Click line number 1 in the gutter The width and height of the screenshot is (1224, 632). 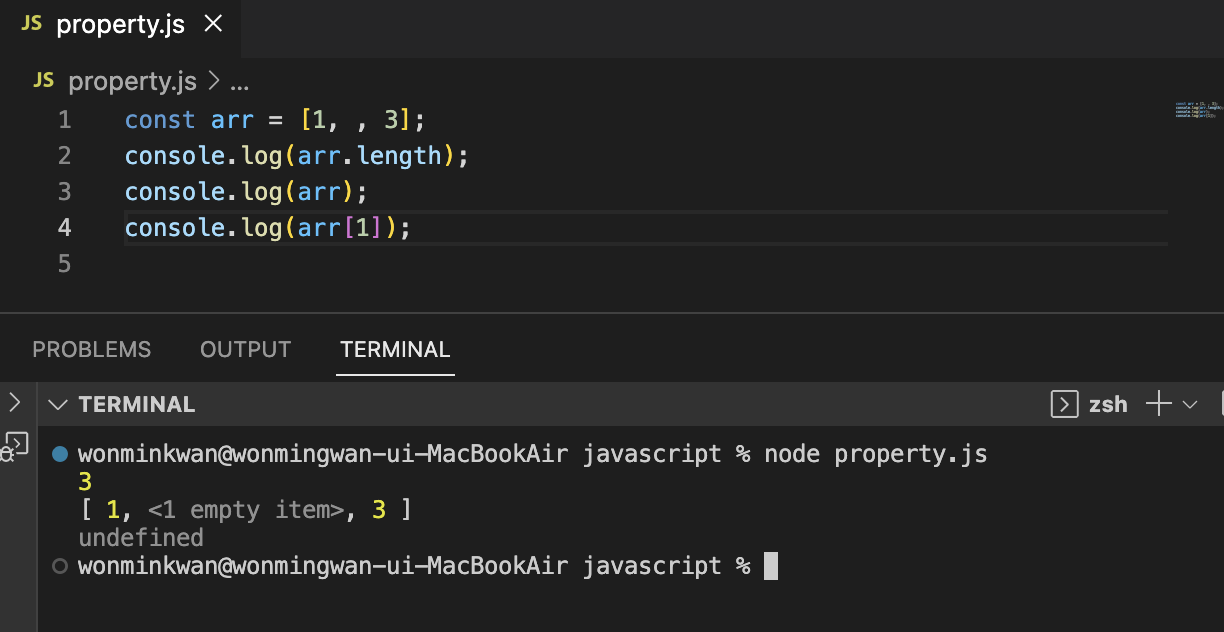65,120
